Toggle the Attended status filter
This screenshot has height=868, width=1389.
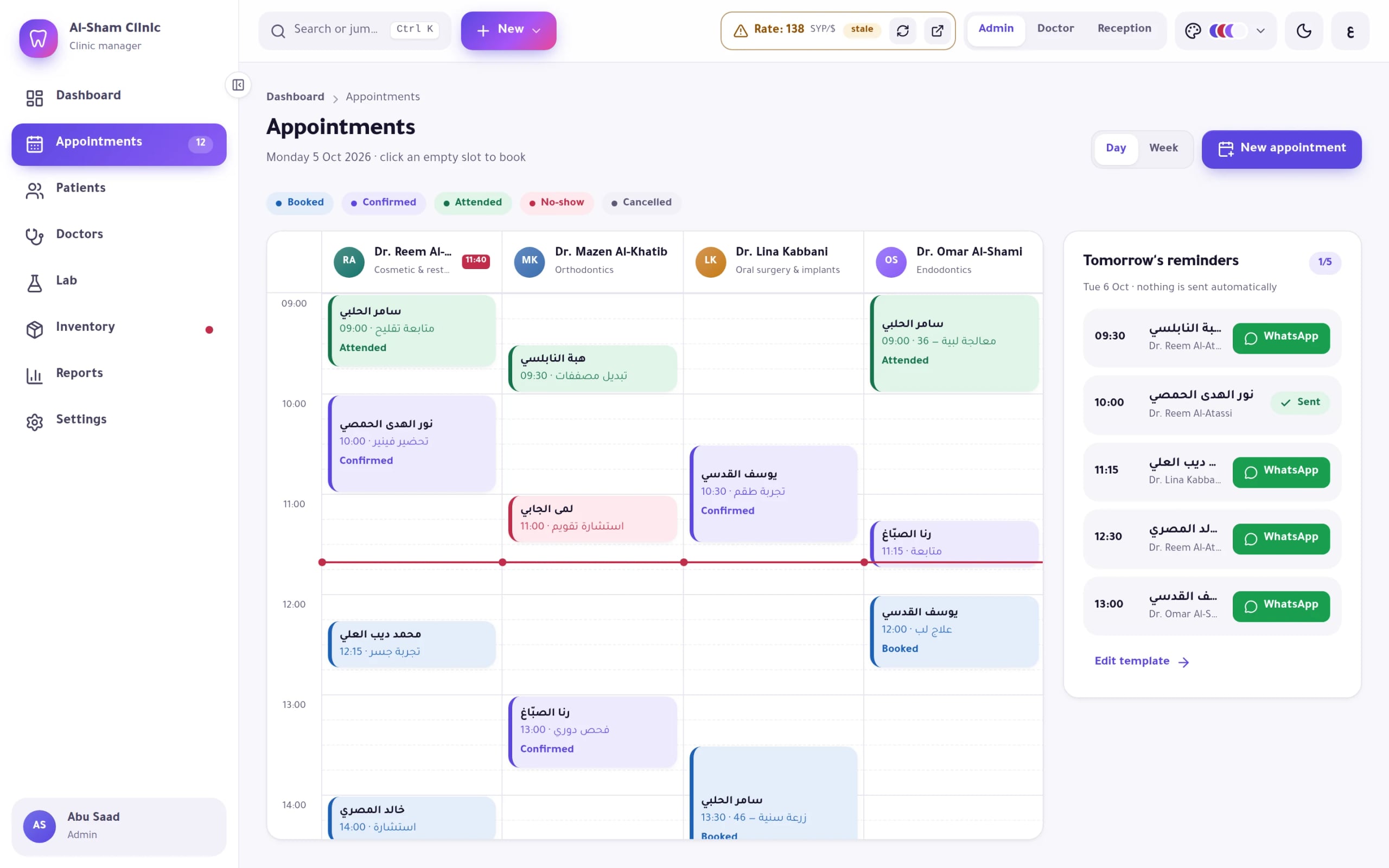[473, 203]
